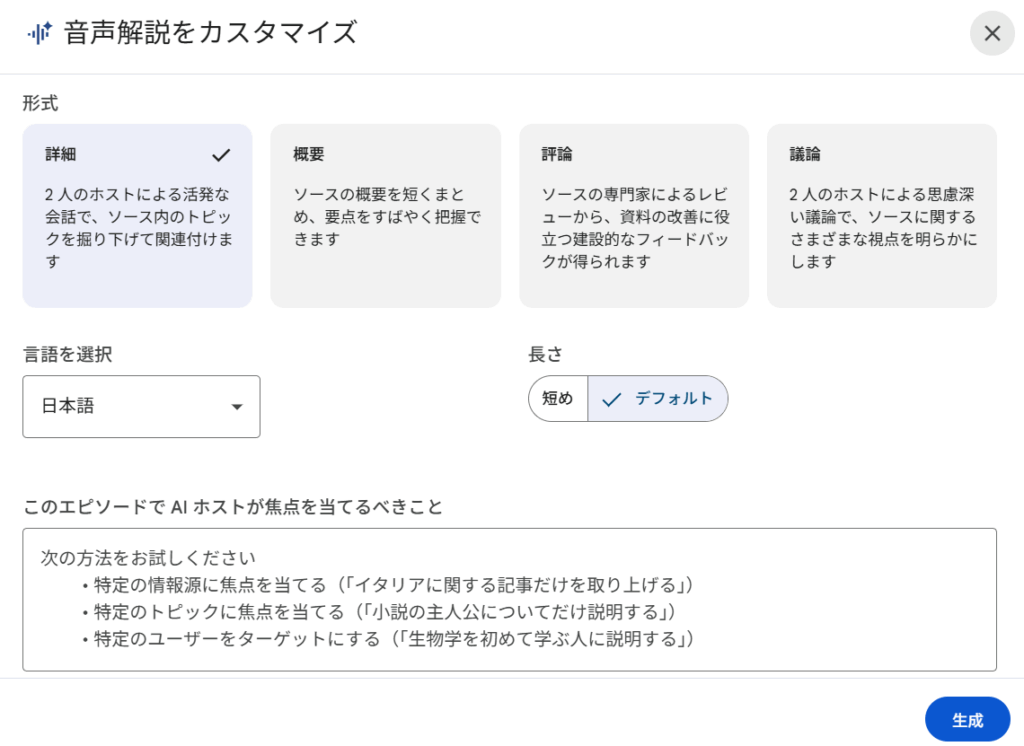The width and height of the screenshot is (1024, 746).
Task: Close the customize audio overview dialog
Action: [x=991, y=33]
